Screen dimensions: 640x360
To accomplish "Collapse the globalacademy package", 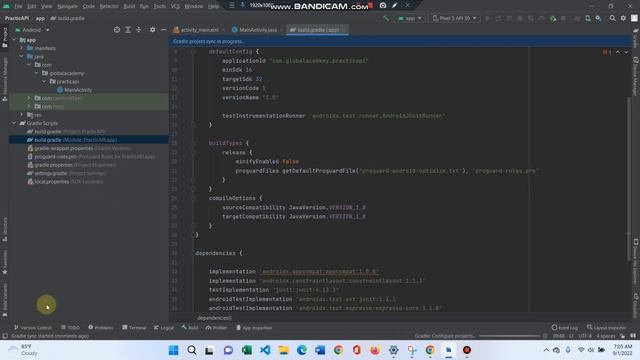I will [37, 73].
